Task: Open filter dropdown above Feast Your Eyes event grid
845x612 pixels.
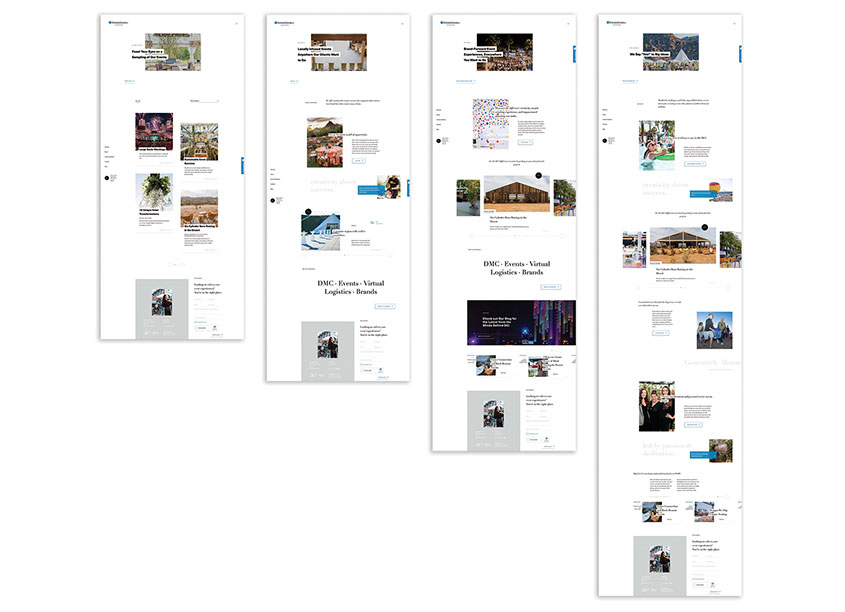Action: (204, 101)
